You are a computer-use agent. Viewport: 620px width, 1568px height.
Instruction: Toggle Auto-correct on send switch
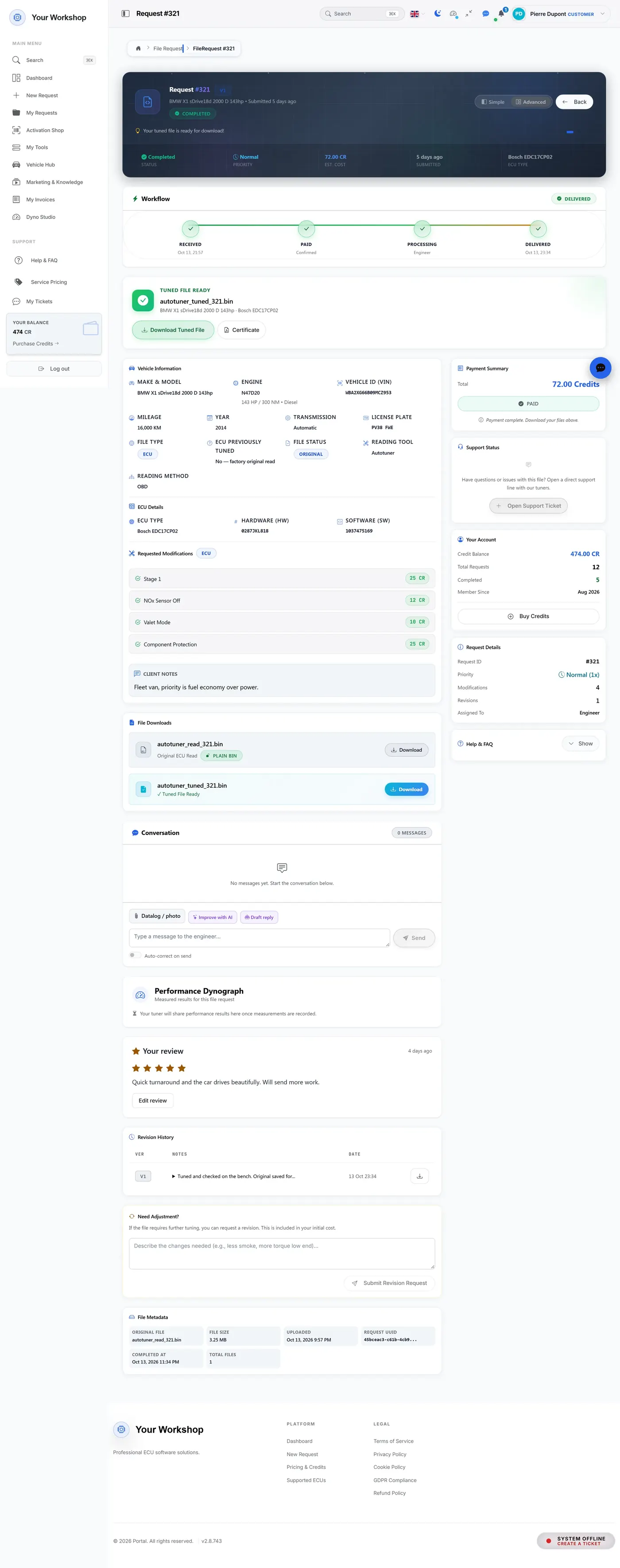135,955
